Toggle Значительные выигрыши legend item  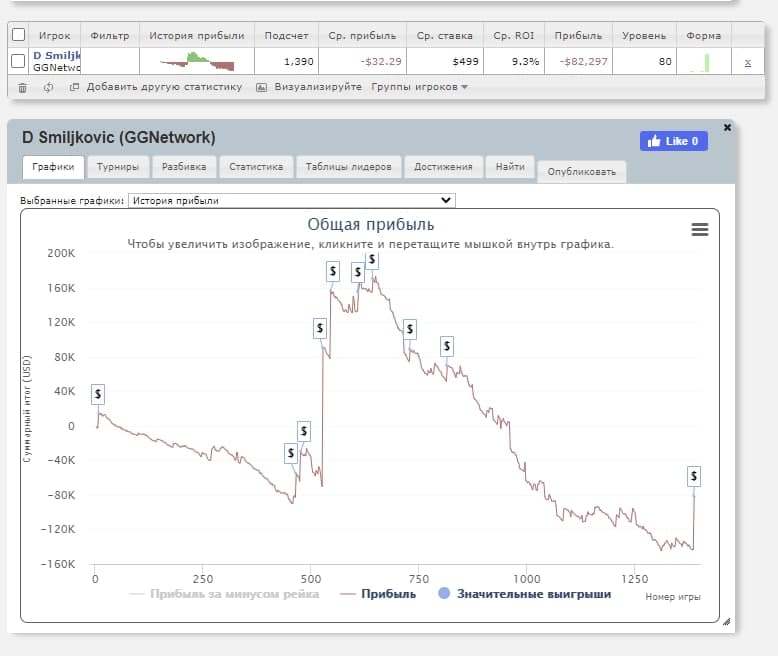coord(524,594)
